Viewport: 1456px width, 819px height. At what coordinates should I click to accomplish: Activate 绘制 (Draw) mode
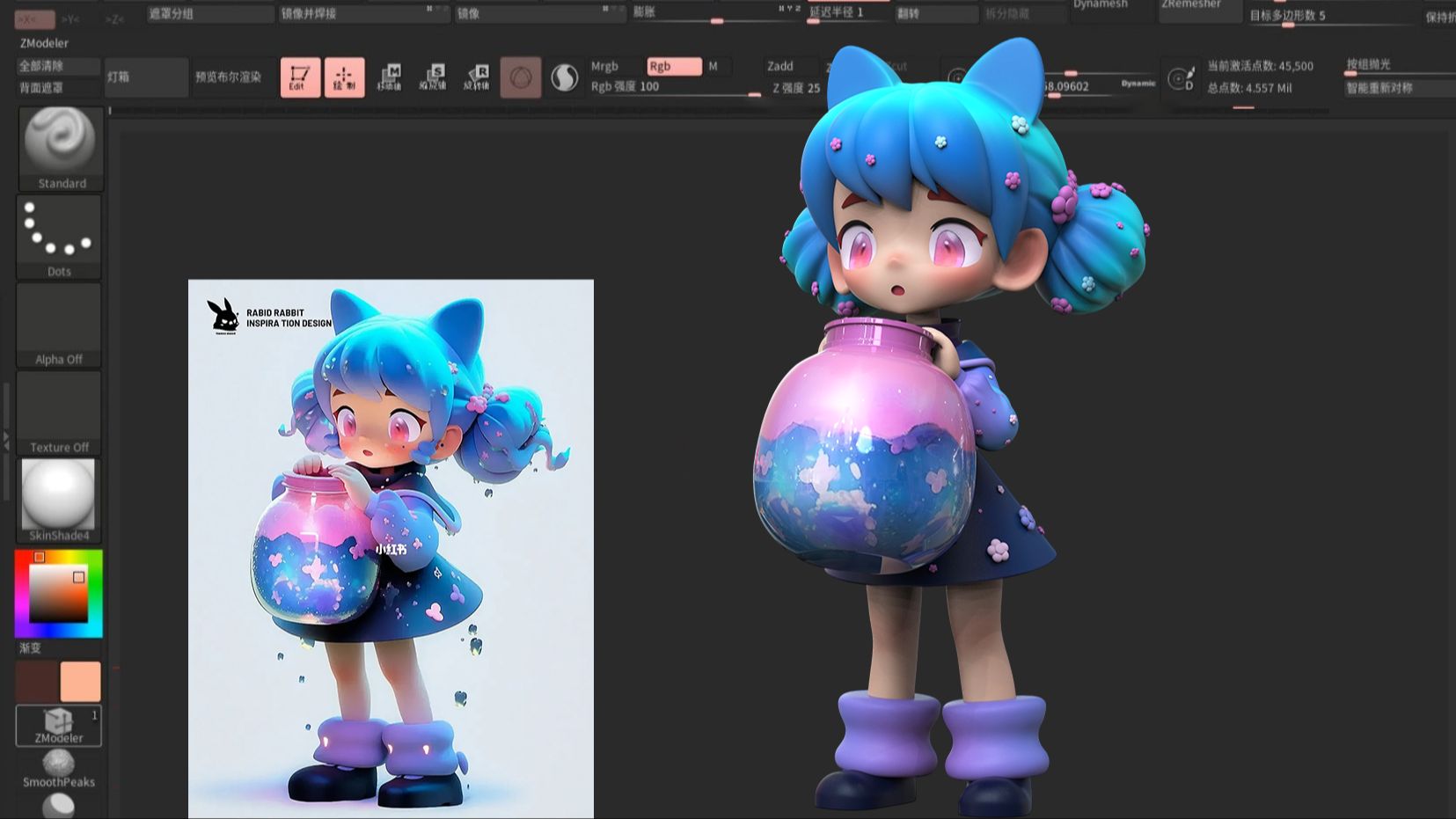pyautogui.click(x=345, y=77)
